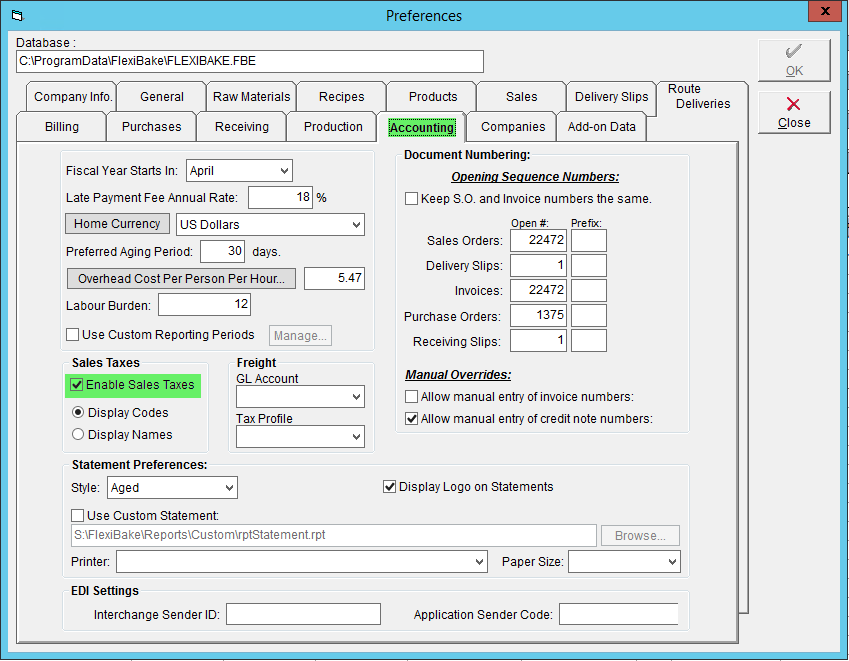This screenshot has height=661, width=849.
Task: Click the Invoices Prefix field
Action: (x=589, y=290)
